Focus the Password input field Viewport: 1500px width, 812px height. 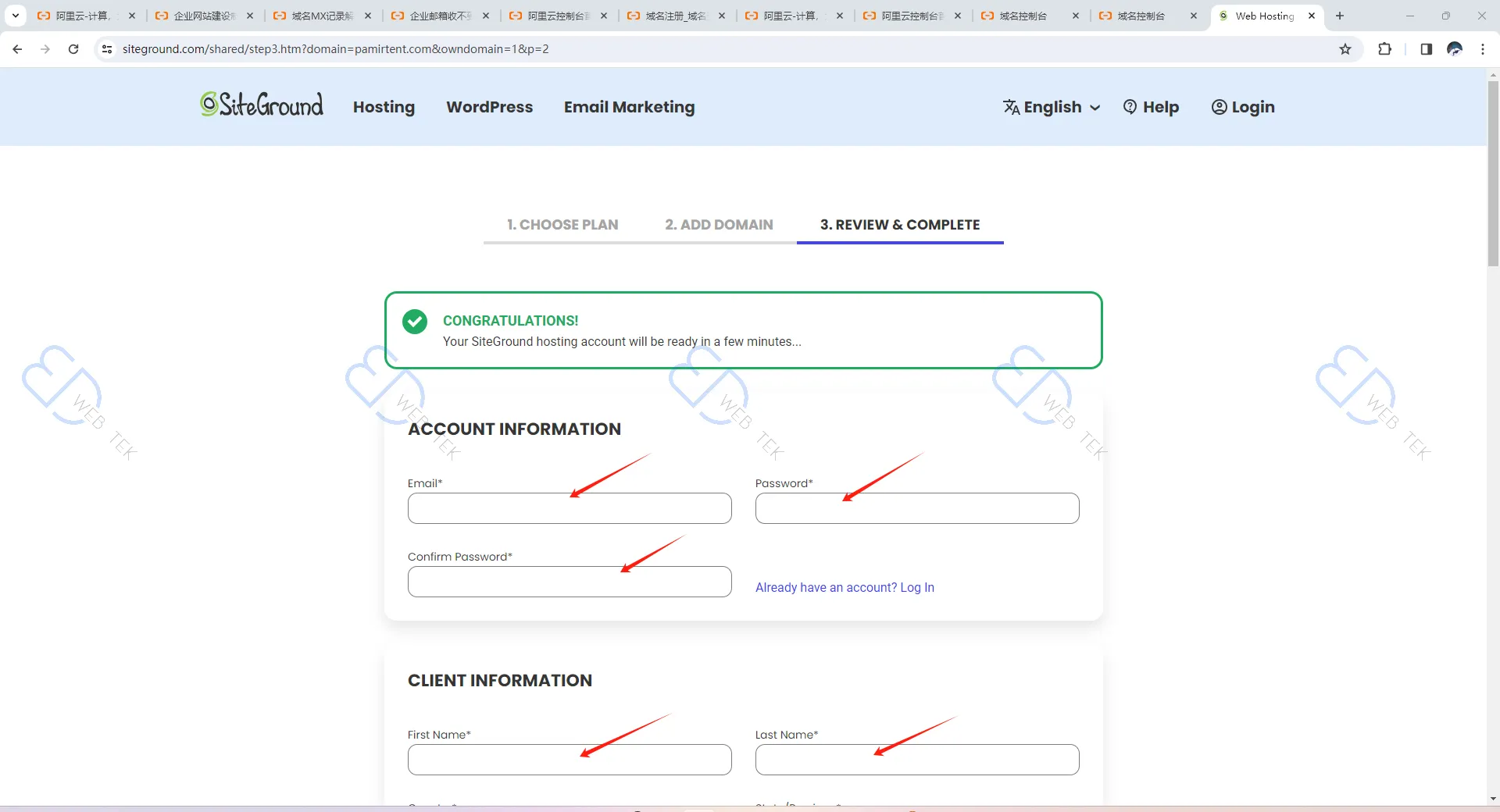coord(917,508)
